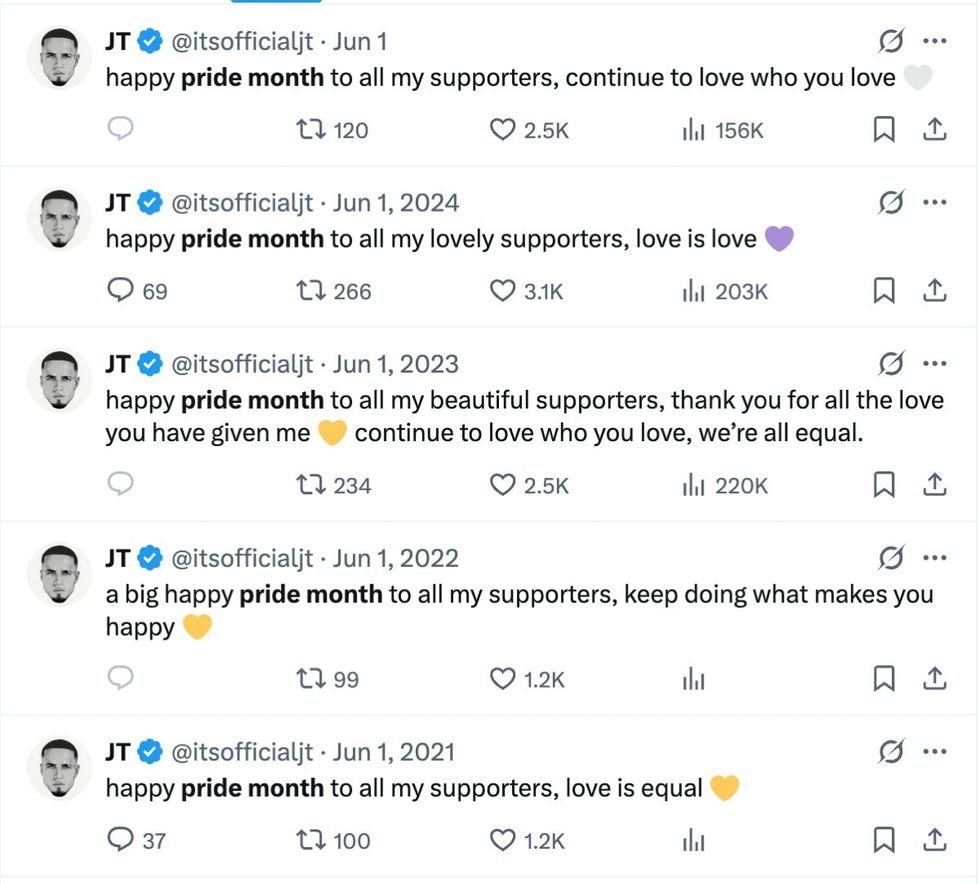The image size is (980, 884).
Task: Toggle like on the 3.1K likes tweet
Action: click(x=502, y=291)
